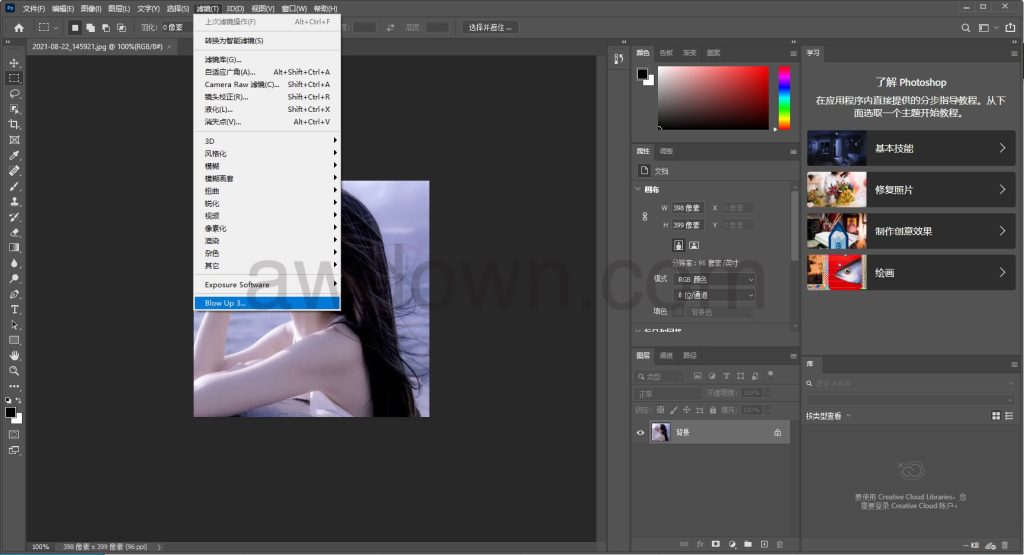Click the 选择并遮住 button
Viewport: 1024px width, 555px height.
click(x=490, y=28)
